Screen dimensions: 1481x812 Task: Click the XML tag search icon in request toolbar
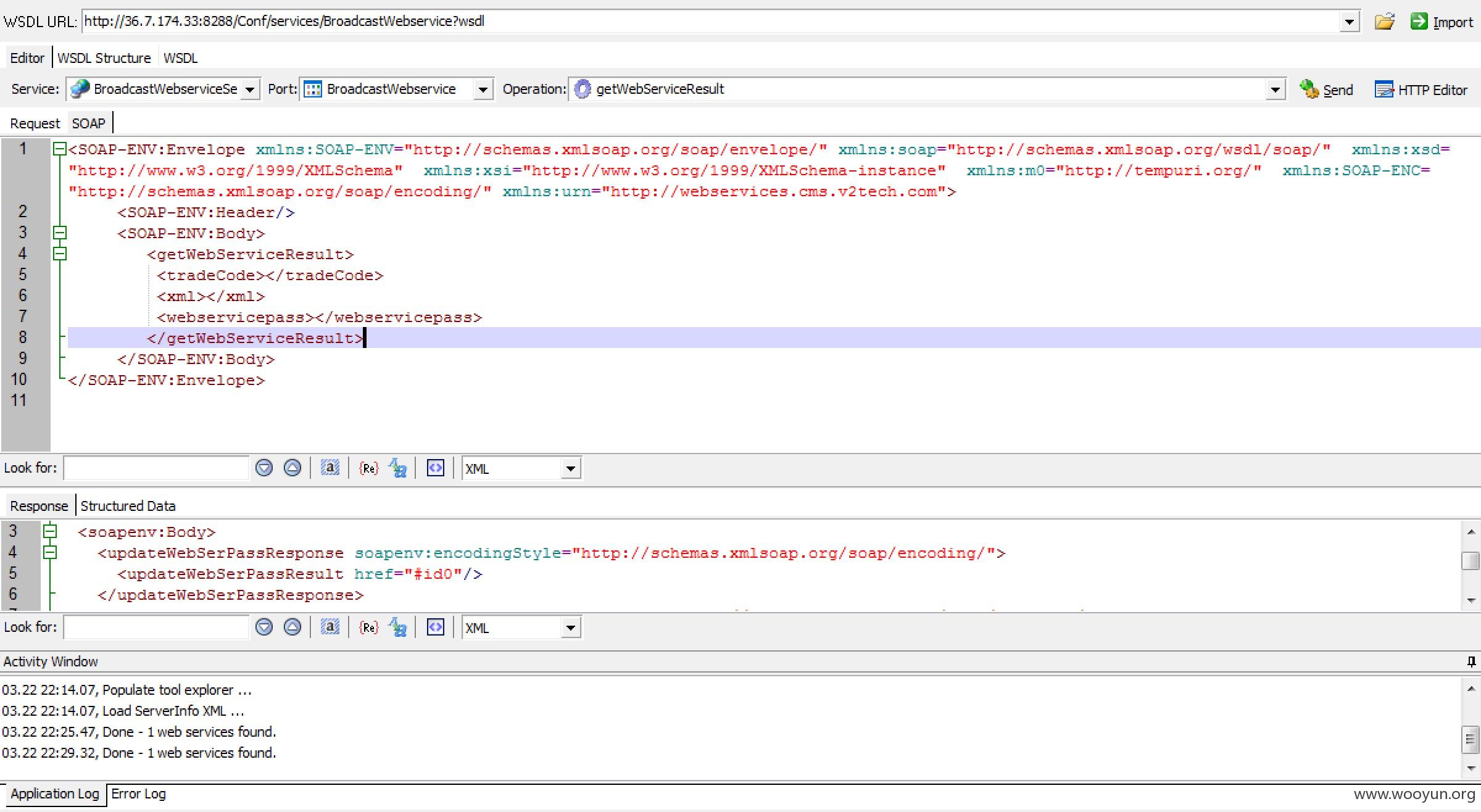click(x=435, y=468)
